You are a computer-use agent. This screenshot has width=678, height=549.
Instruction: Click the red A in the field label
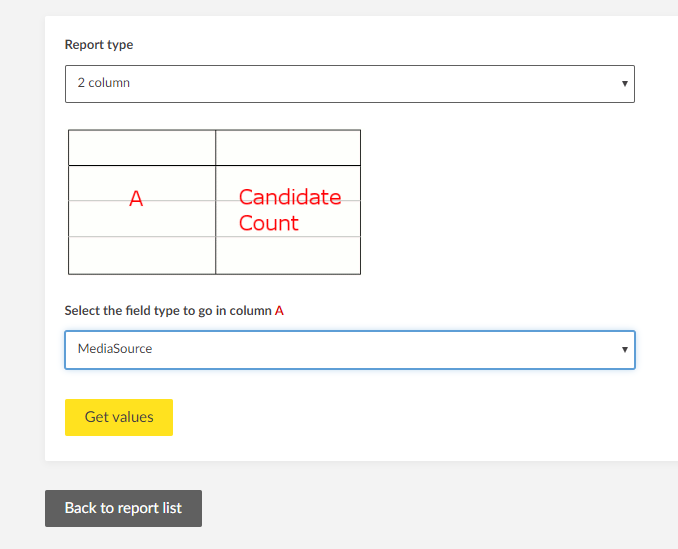pyautogui.click(x=280, y=311)
